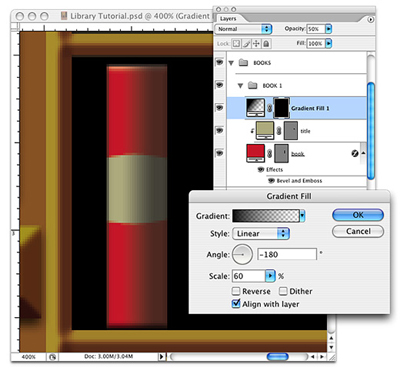Screen dimensions: 400x378
Task: Click title layer vector mask thumbnail
Action: [291, 130]
